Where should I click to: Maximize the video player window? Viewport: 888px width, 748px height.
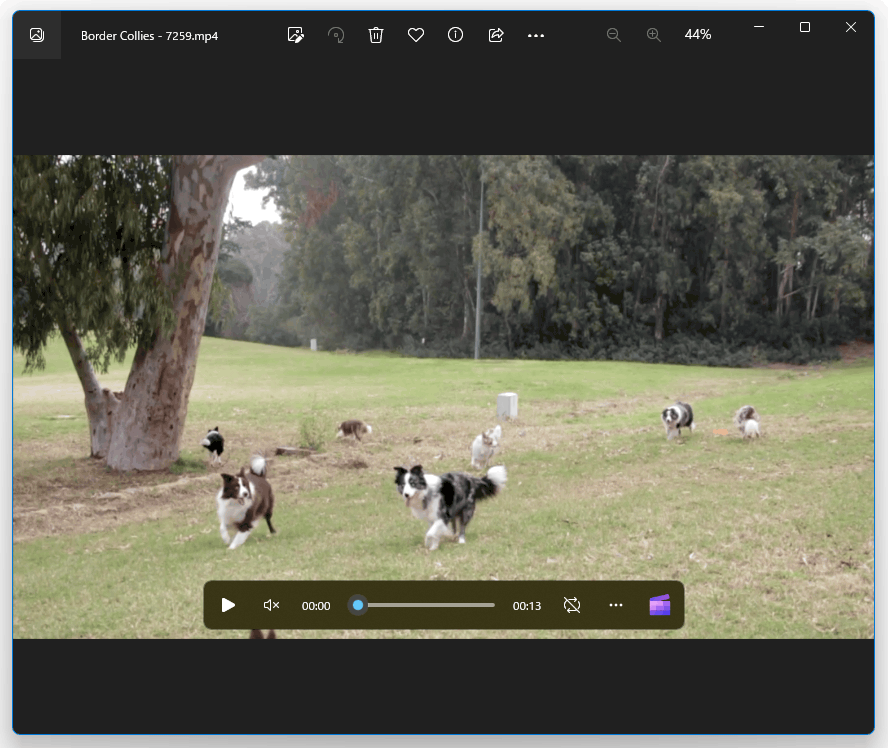[805, 27]
